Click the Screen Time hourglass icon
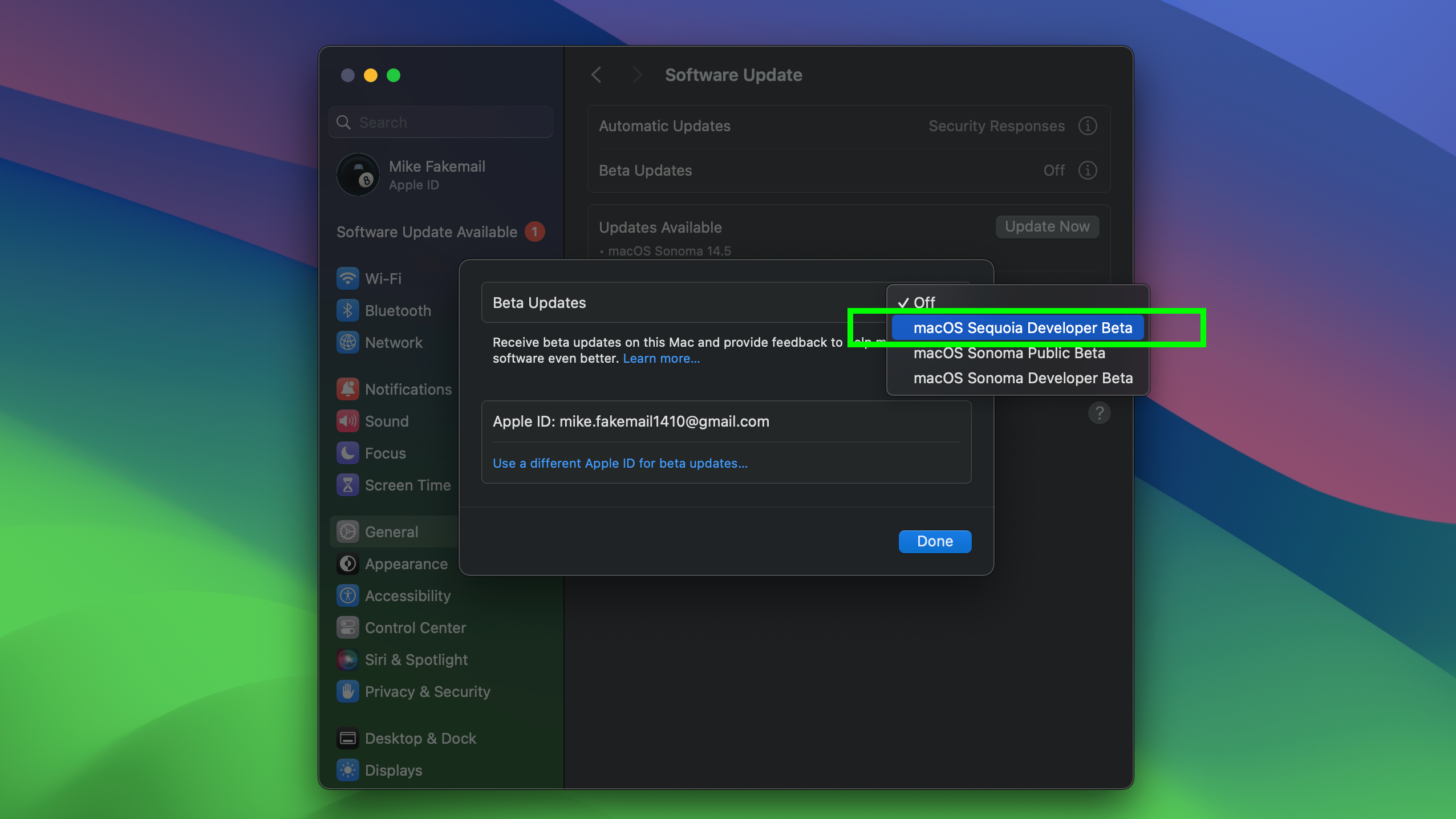The image size is (1456, 819). point(348,485)
